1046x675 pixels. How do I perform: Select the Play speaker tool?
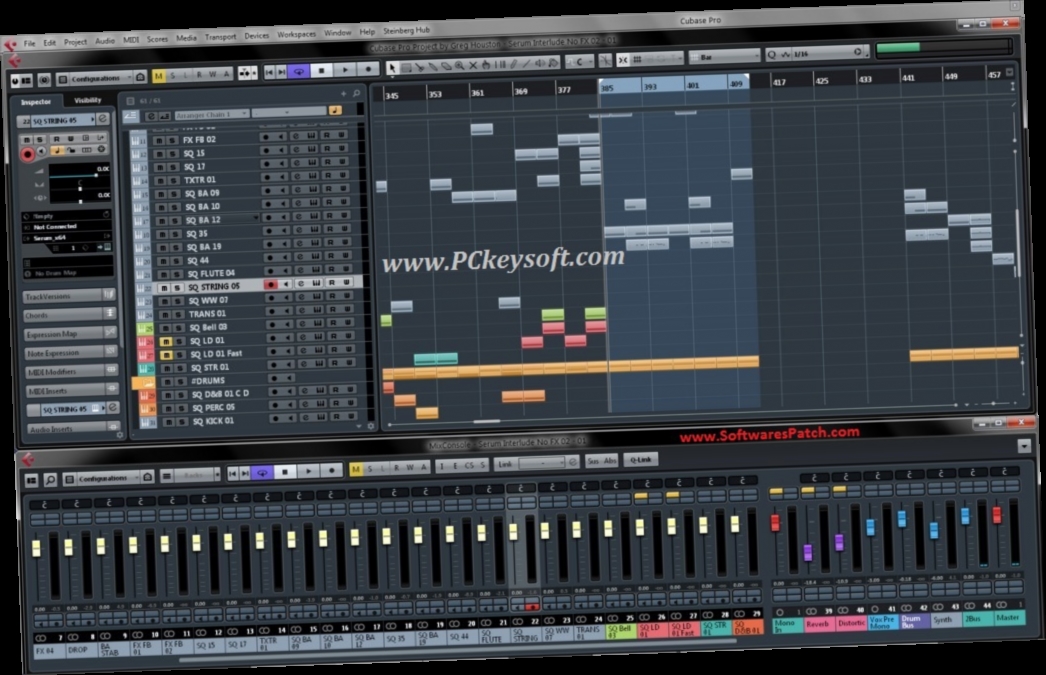coord(540,64)
